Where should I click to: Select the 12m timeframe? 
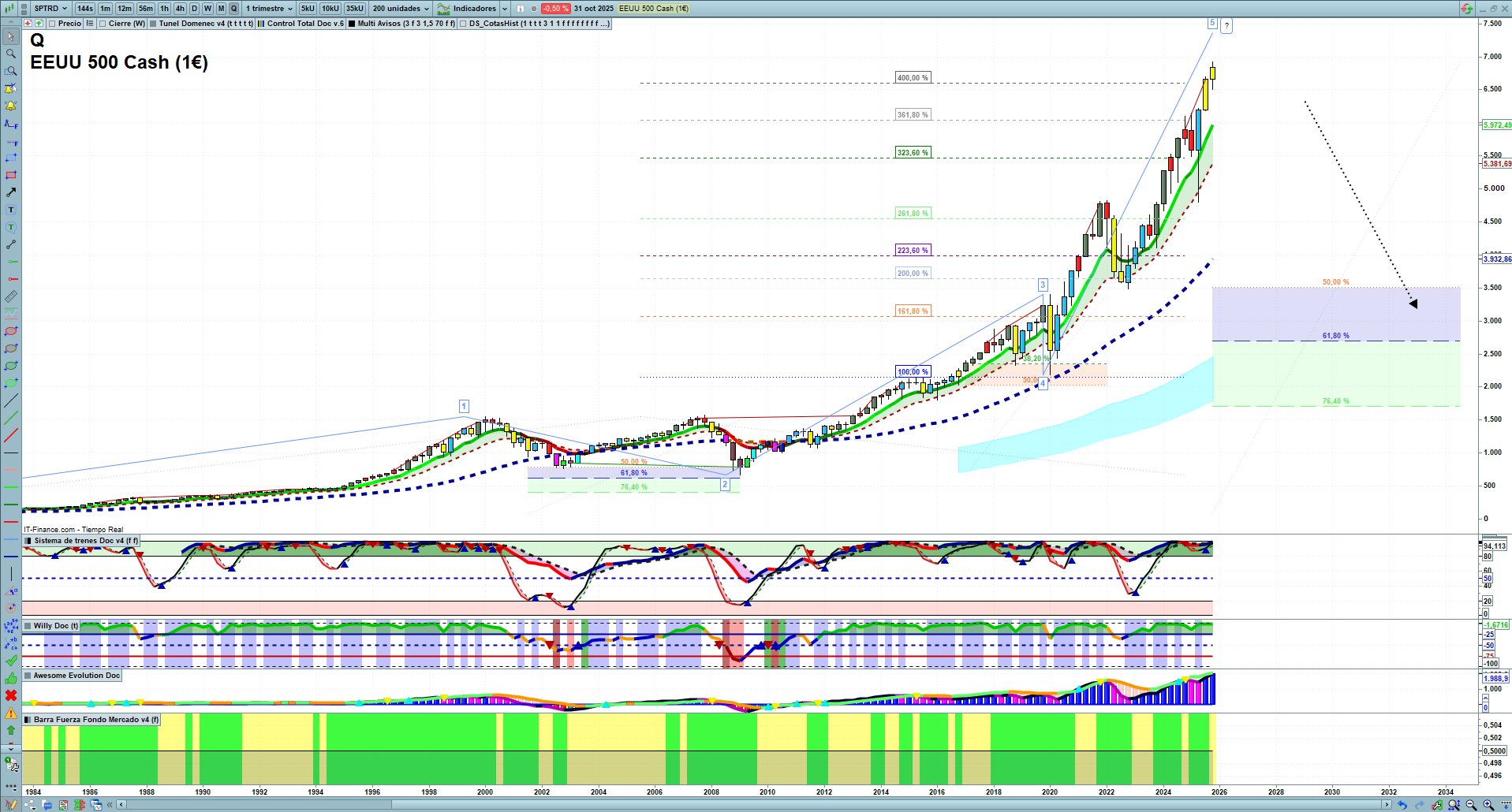125,9
